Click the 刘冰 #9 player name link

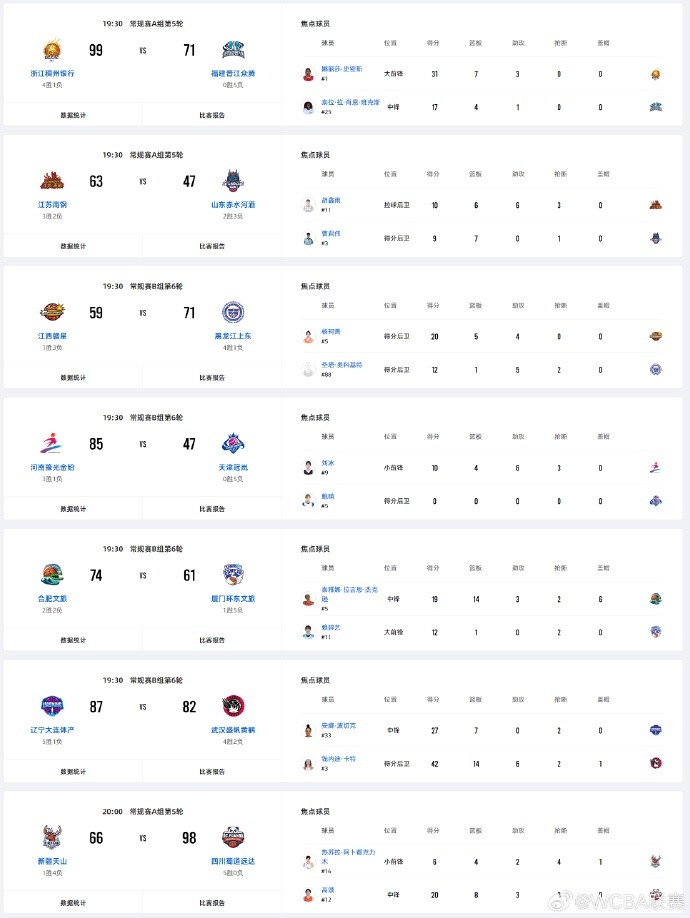click(328, 463)
